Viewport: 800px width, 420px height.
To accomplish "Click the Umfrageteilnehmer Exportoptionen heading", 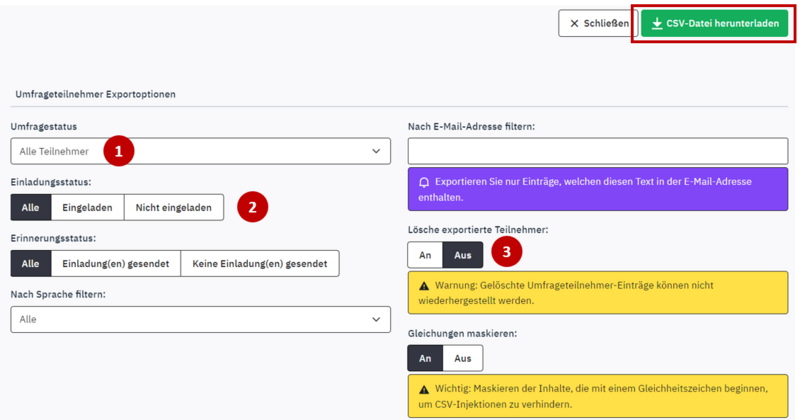I will point(95,94).
